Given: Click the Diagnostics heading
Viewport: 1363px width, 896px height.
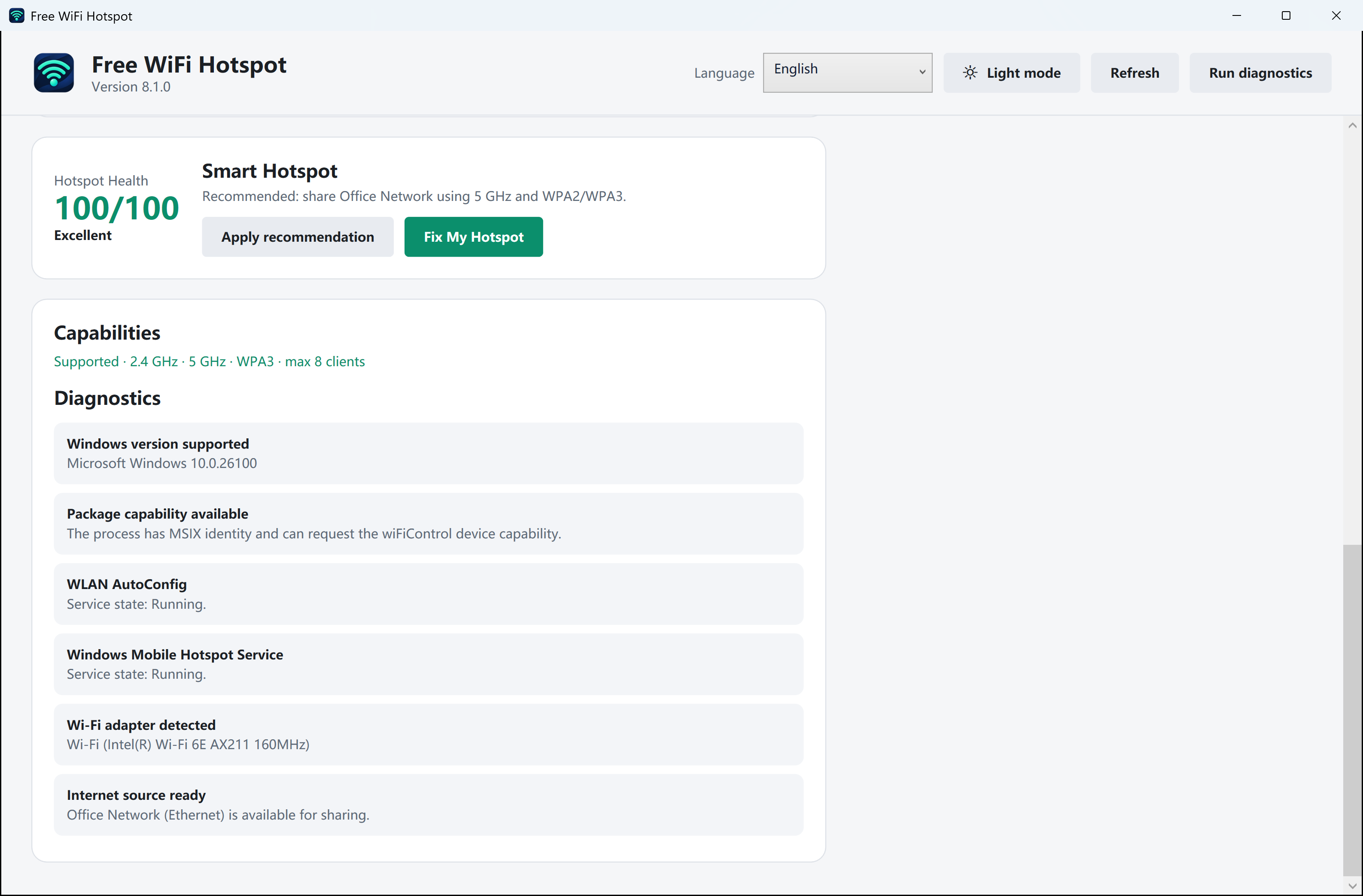Looking at the screenshot, I should click(x=107, y=398).
